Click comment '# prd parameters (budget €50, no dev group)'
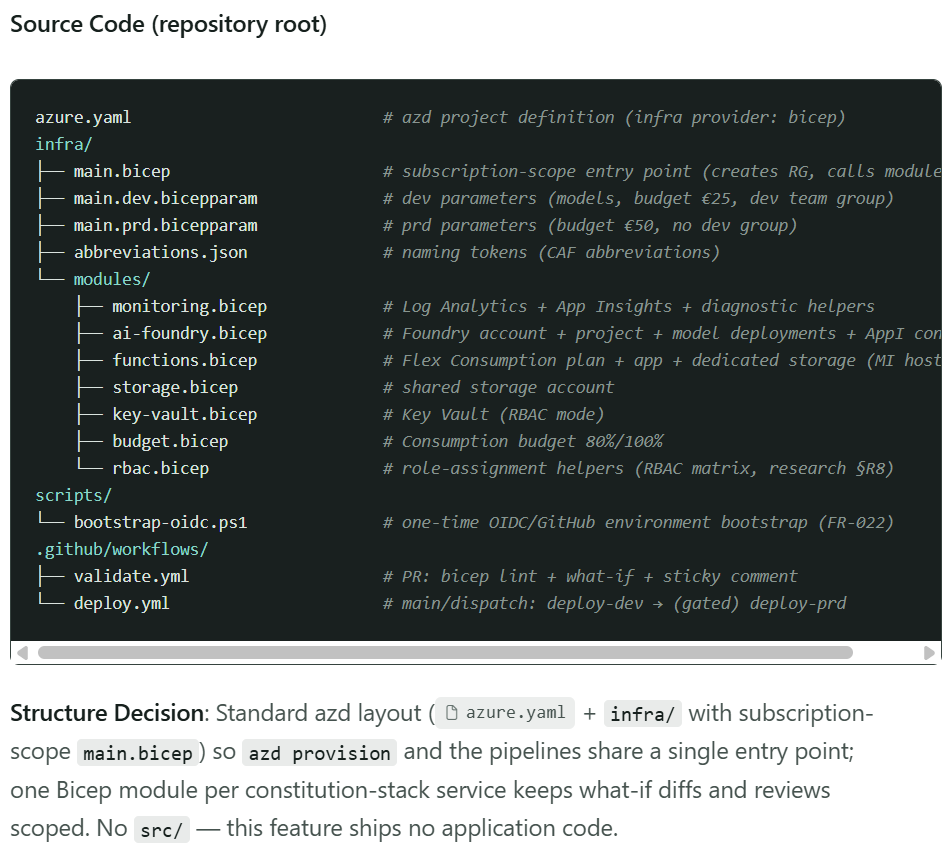 pyautogui.click(x=590, y=225)
